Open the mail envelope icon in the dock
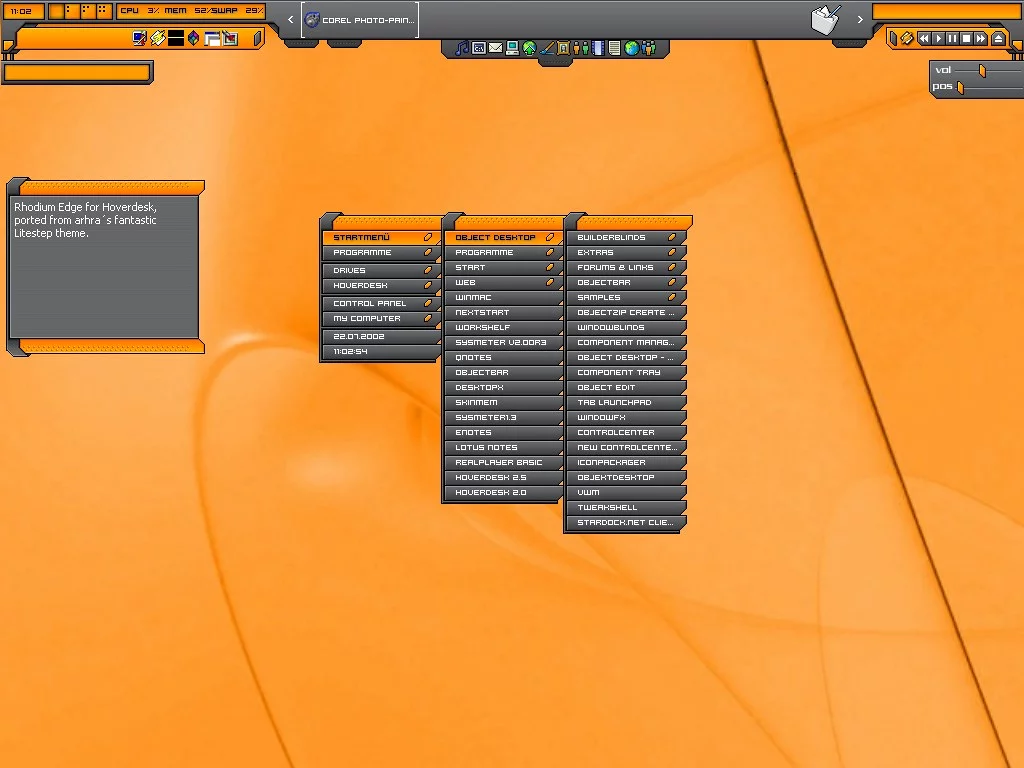The height and width of the screenshot is (768, 1024). pyautogui.click(x=495, y=48)
